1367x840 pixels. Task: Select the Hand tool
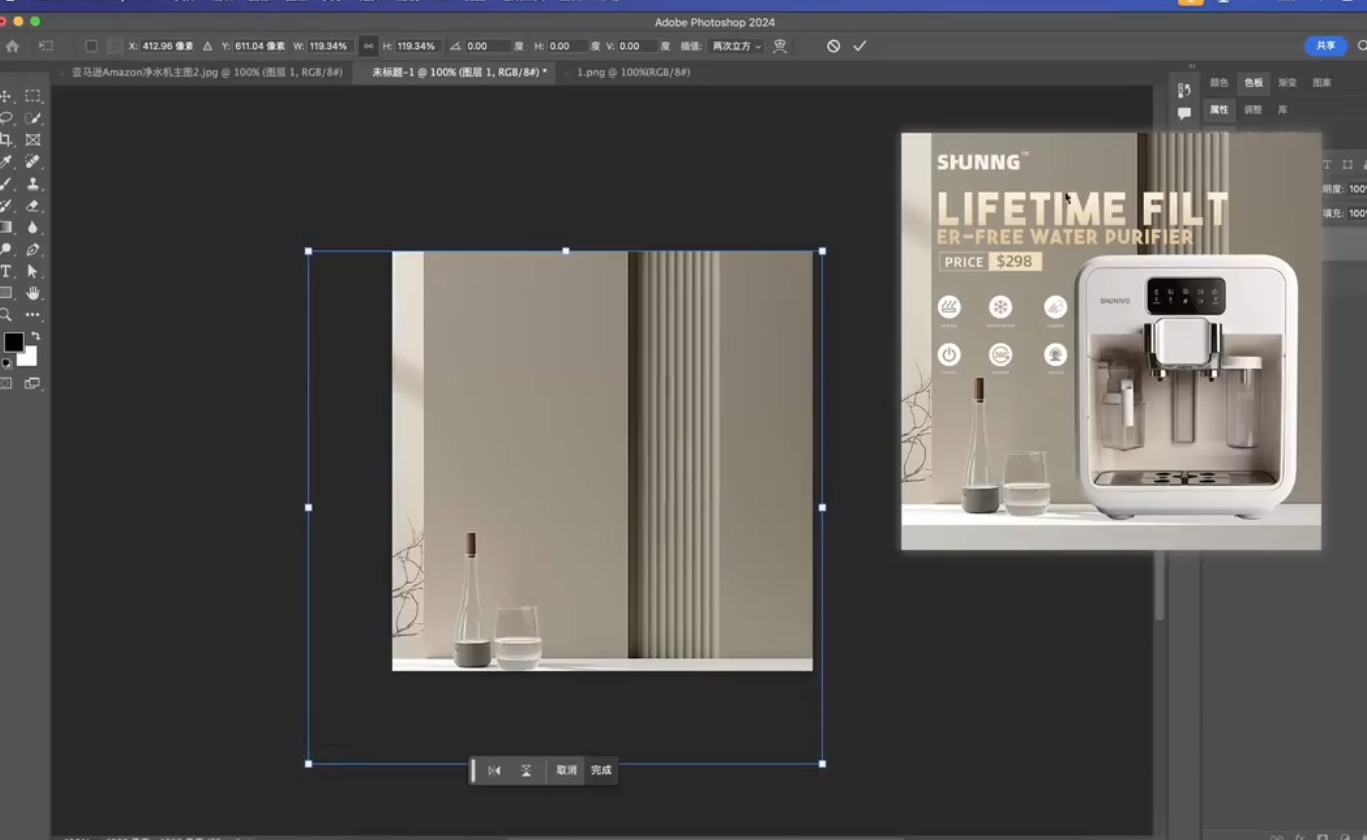(x=33, y=293)
